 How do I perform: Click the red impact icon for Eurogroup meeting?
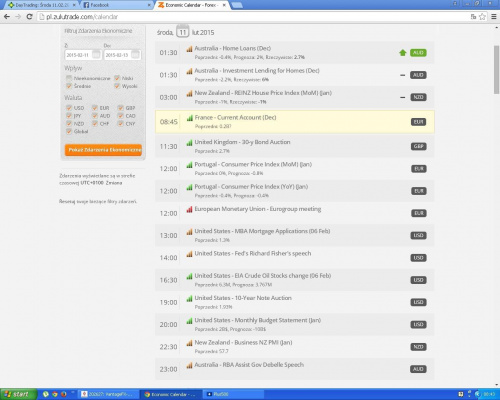click(189, 209)
